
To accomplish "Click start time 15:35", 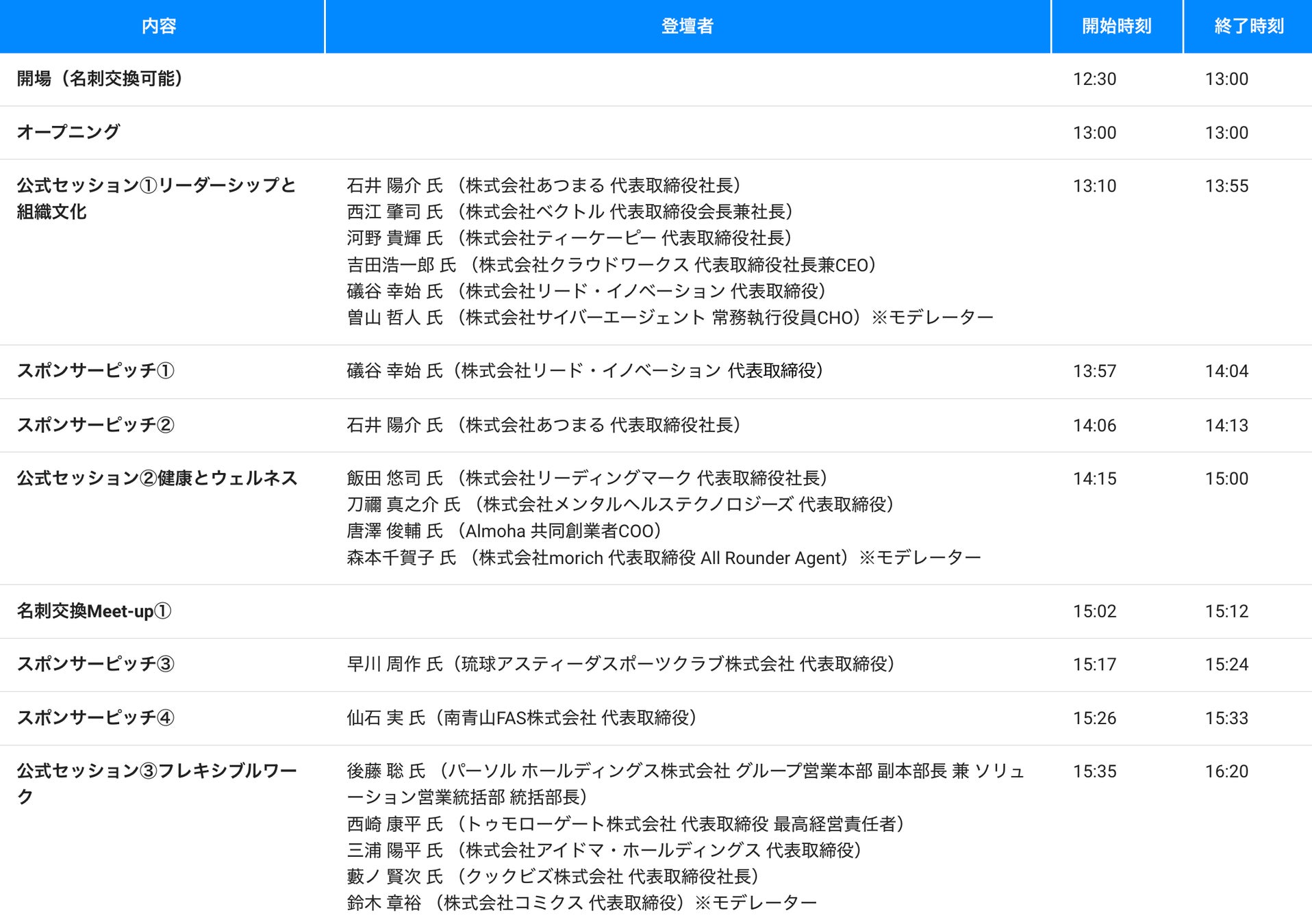I will (1094, 771).
